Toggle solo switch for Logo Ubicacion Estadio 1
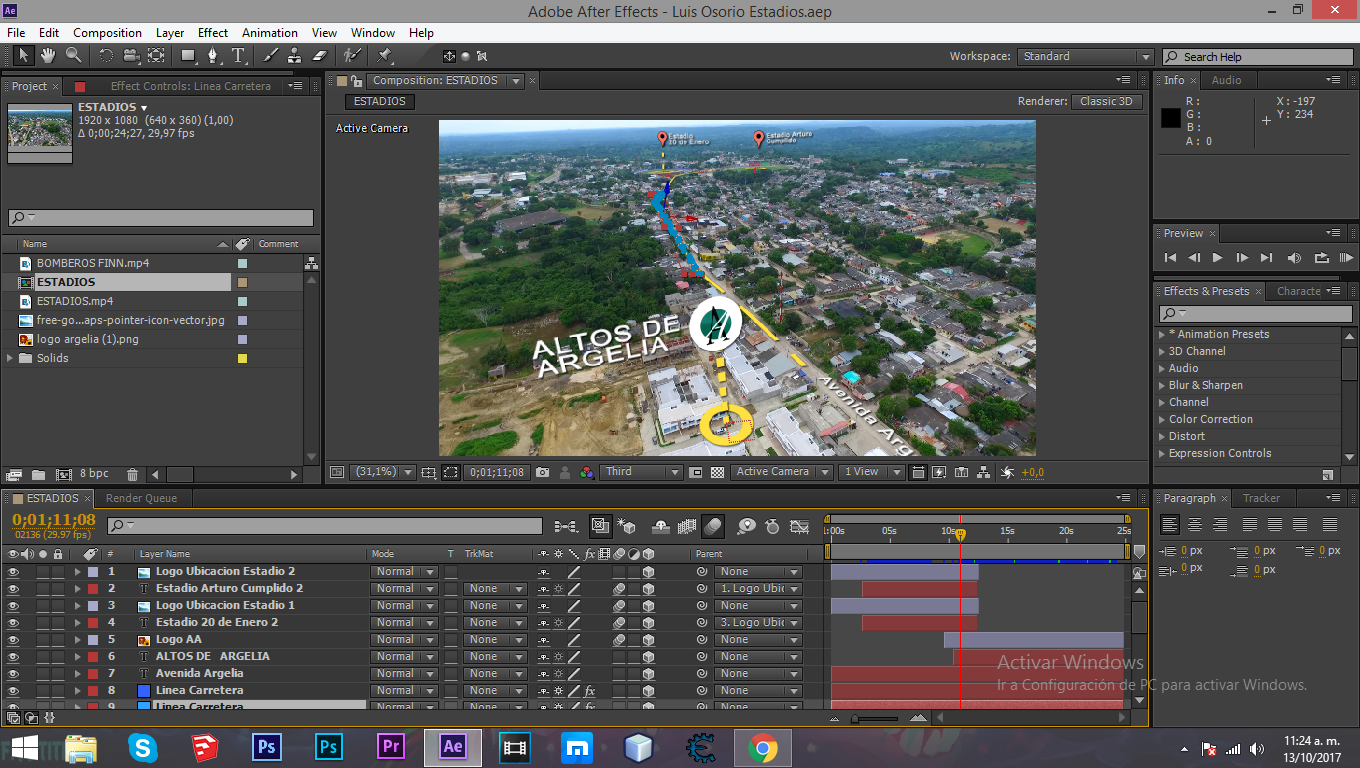1360x768 pixels. pyautogui.click(x=43, y=606)
